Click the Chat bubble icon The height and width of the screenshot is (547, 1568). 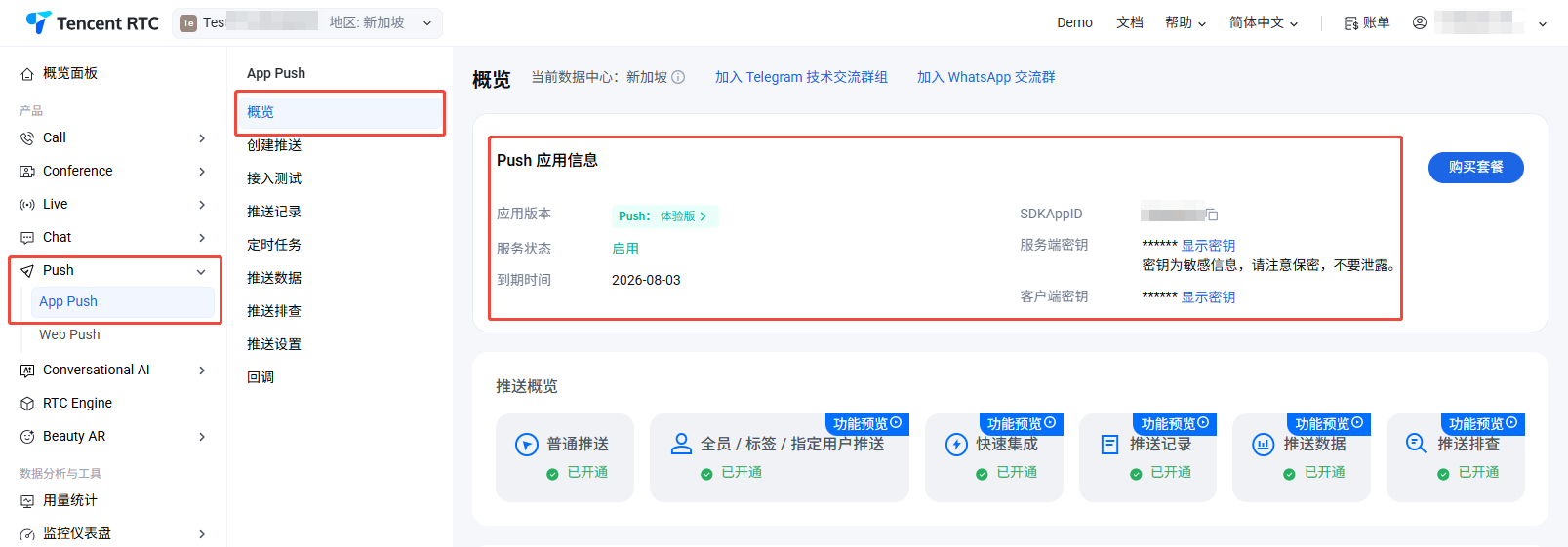coord(27,238)
